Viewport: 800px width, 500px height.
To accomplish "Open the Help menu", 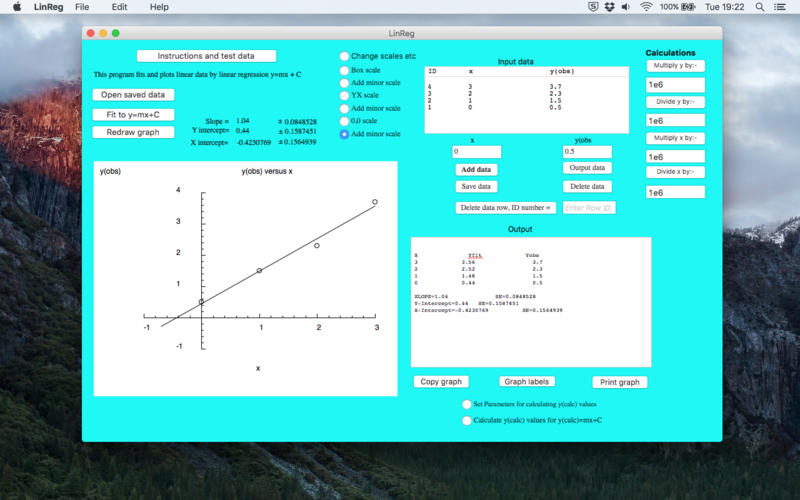I will (159, 7).
